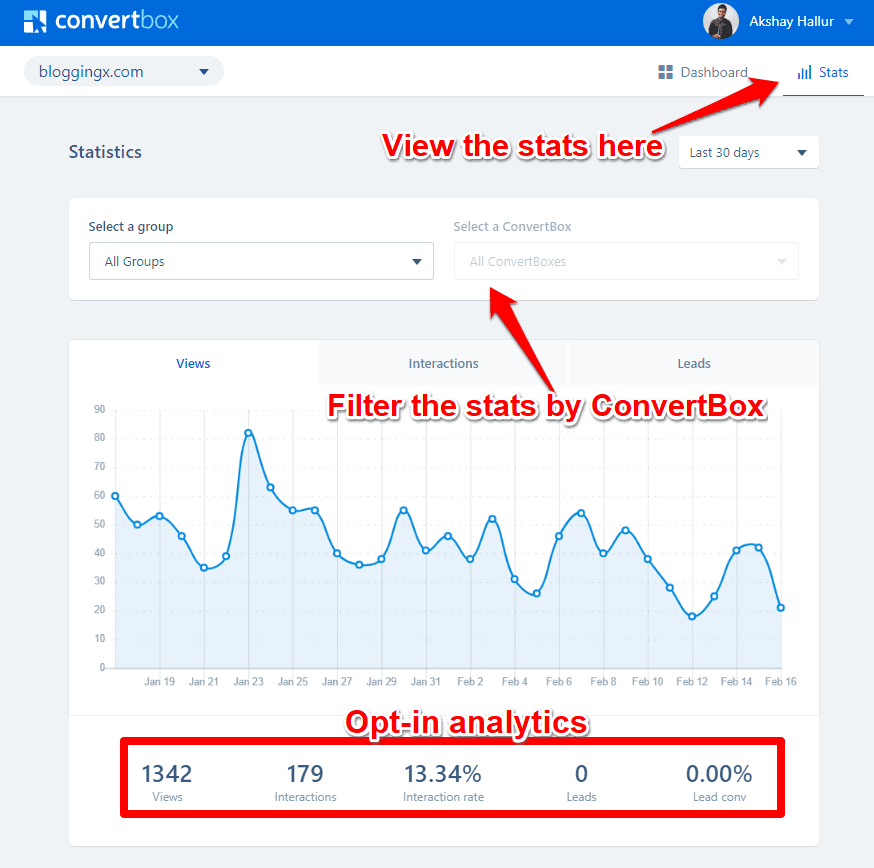This screenshot has height=868, width=874.
Task: Switch to the Interactions chart tab
Action: [x=443, y=363]
